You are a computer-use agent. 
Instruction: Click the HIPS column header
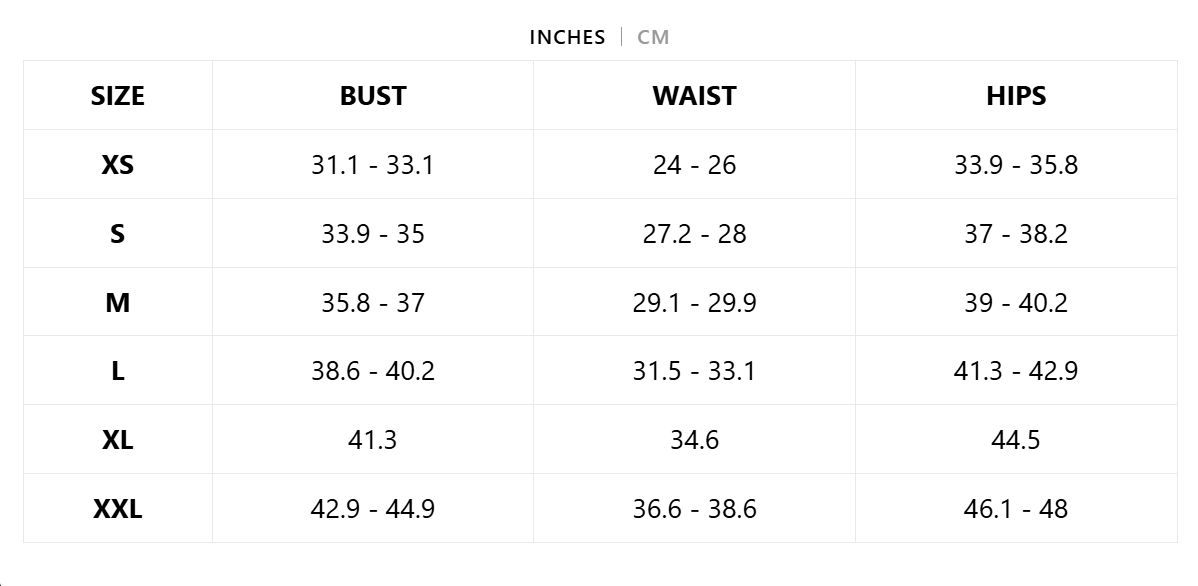click(1016, 96)
